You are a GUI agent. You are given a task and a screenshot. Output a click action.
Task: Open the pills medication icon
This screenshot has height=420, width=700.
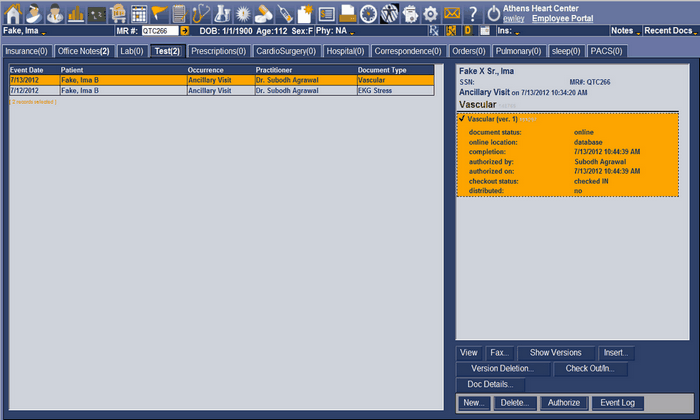(x=264, y=14)
